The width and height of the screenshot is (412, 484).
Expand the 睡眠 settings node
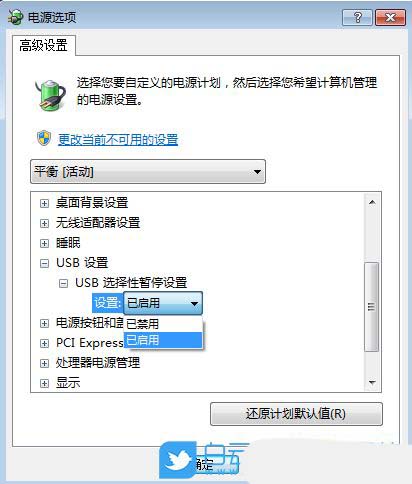(x=44, y=243)
